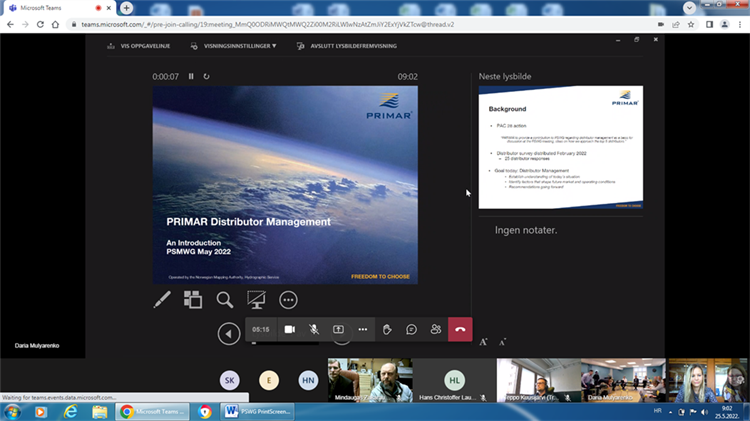Go back in Chrome browser

click(11, 24)
